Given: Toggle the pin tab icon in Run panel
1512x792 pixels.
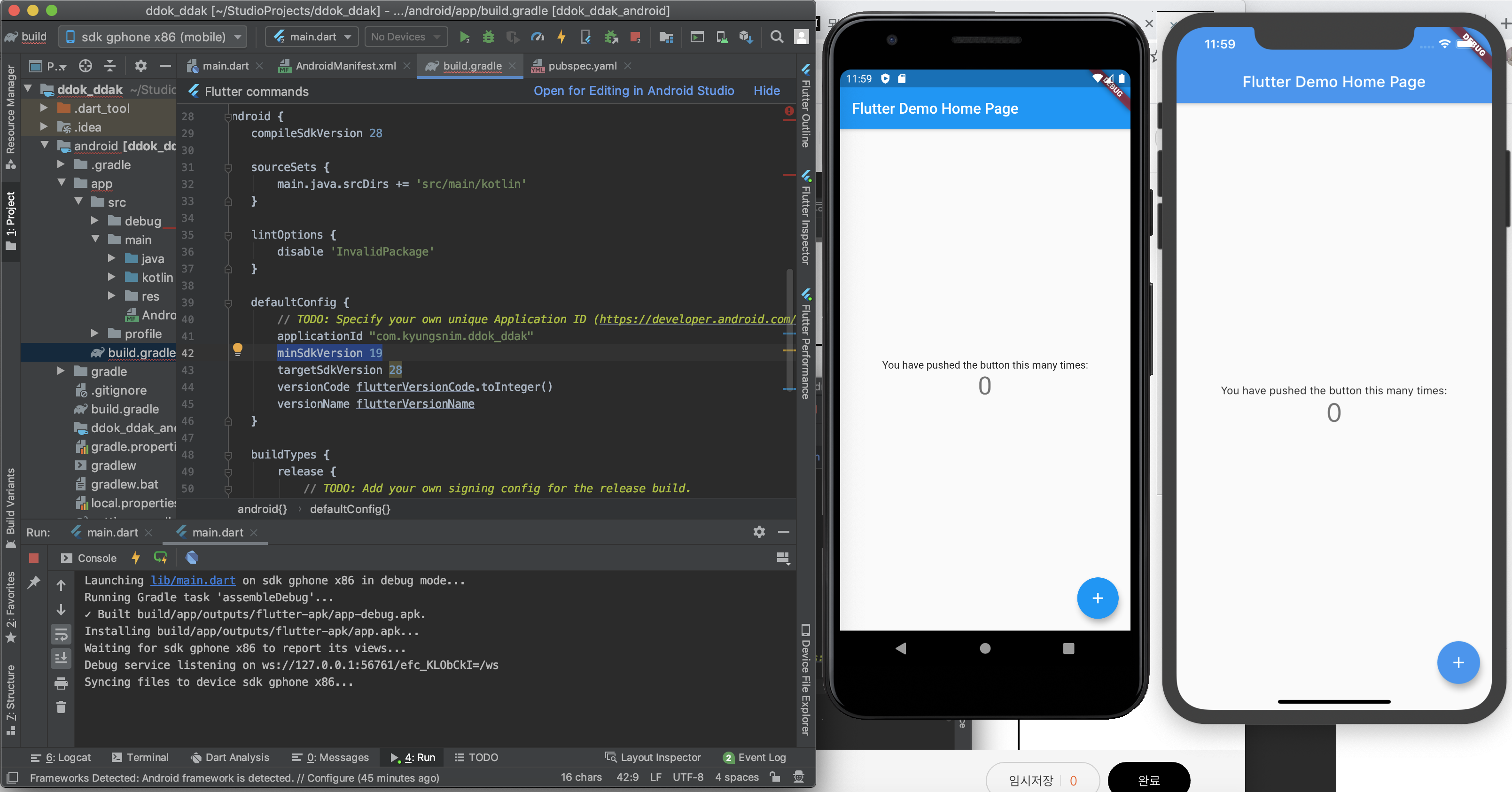Looking at the screenshot, I should 33,582.
